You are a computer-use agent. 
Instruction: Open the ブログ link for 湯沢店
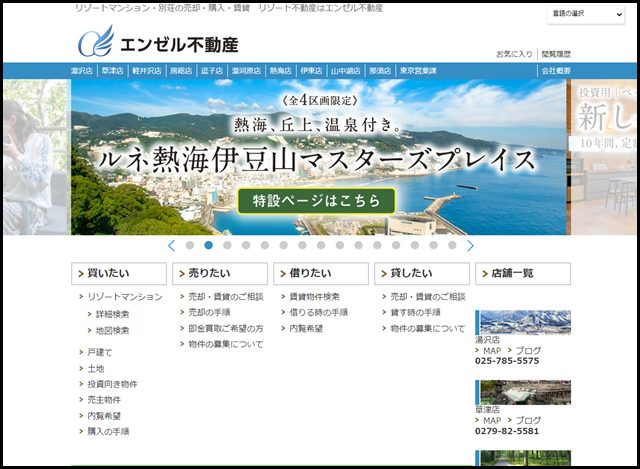528,351
